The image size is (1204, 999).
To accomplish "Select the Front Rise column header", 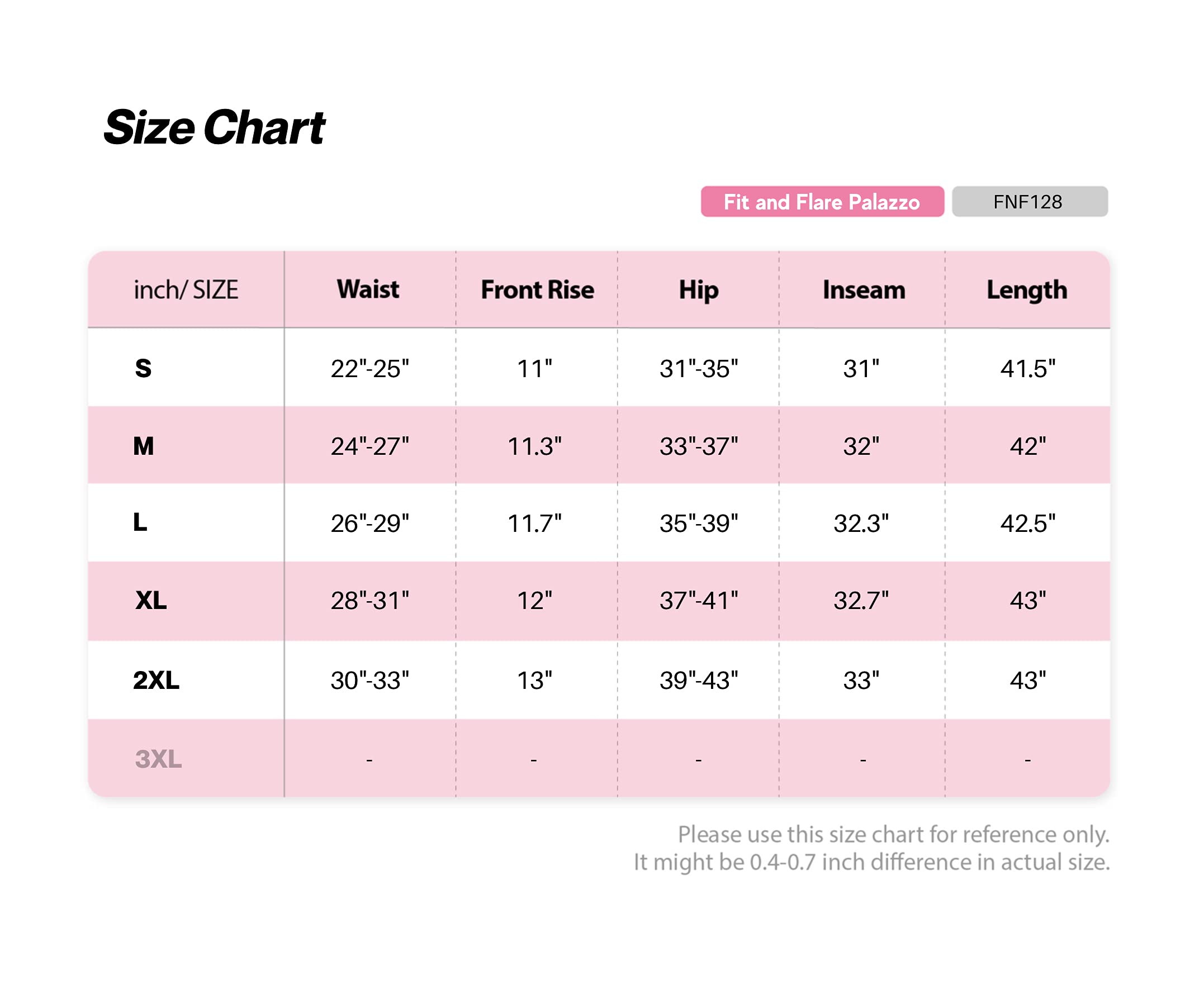I will tap(537, 289).
